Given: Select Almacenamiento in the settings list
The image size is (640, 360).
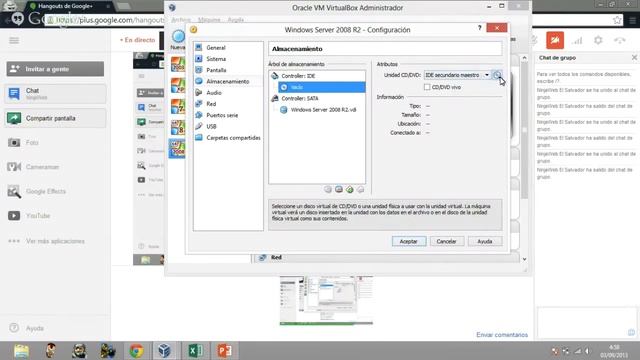Looking at the screenshot, I should pyautogui.click(x=228, y=81).
